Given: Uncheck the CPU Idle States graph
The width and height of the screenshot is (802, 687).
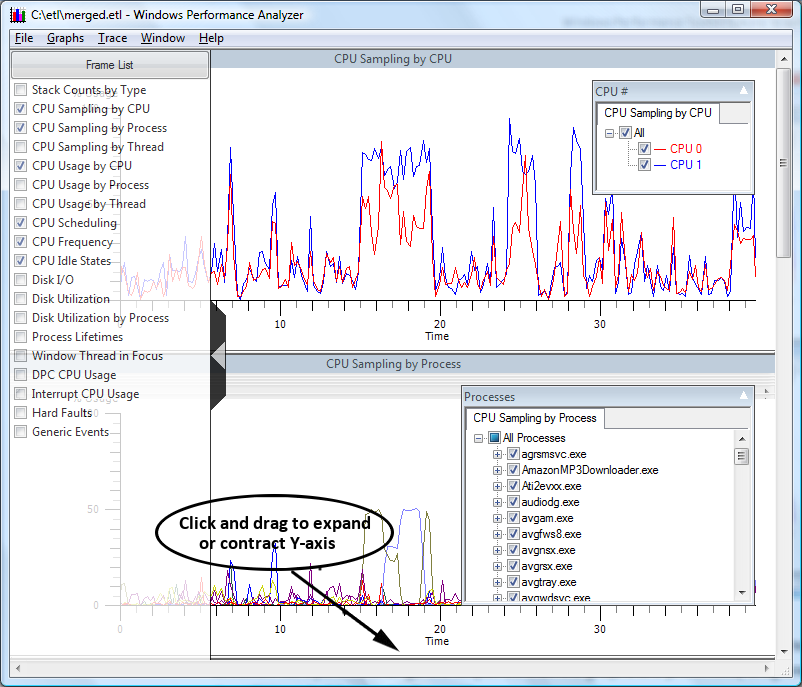Looking at the screenshot, I should [x=20, y=260].
